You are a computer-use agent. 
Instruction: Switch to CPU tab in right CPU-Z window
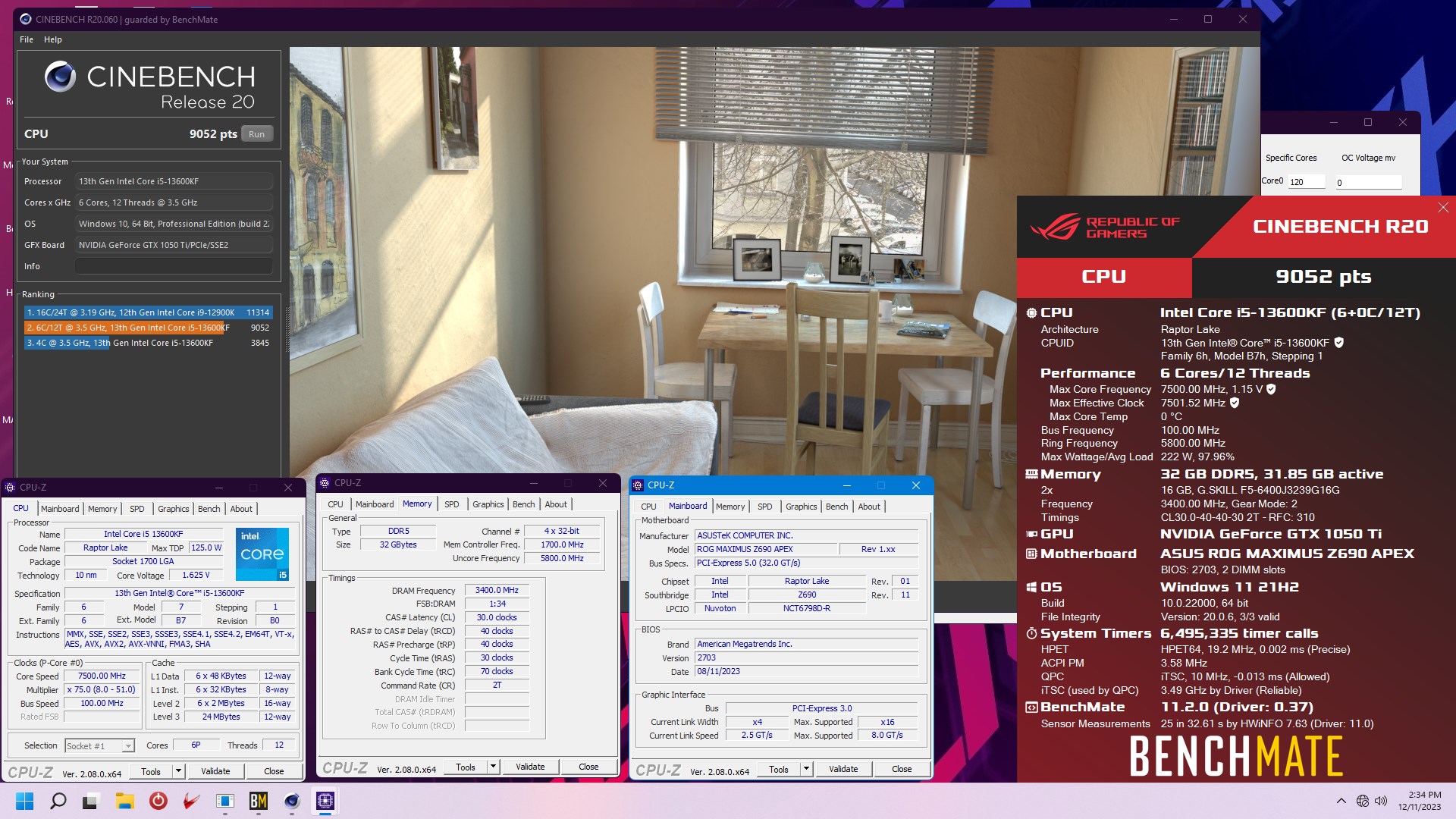(649, 507)
